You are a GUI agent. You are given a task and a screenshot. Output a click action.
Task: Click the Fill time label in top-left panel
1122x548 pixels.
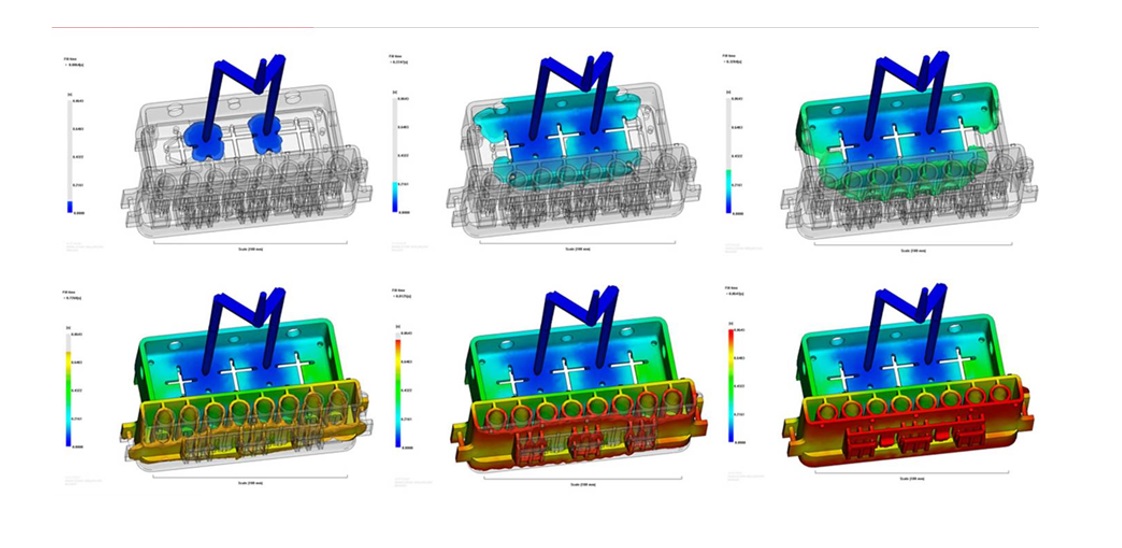72,59
